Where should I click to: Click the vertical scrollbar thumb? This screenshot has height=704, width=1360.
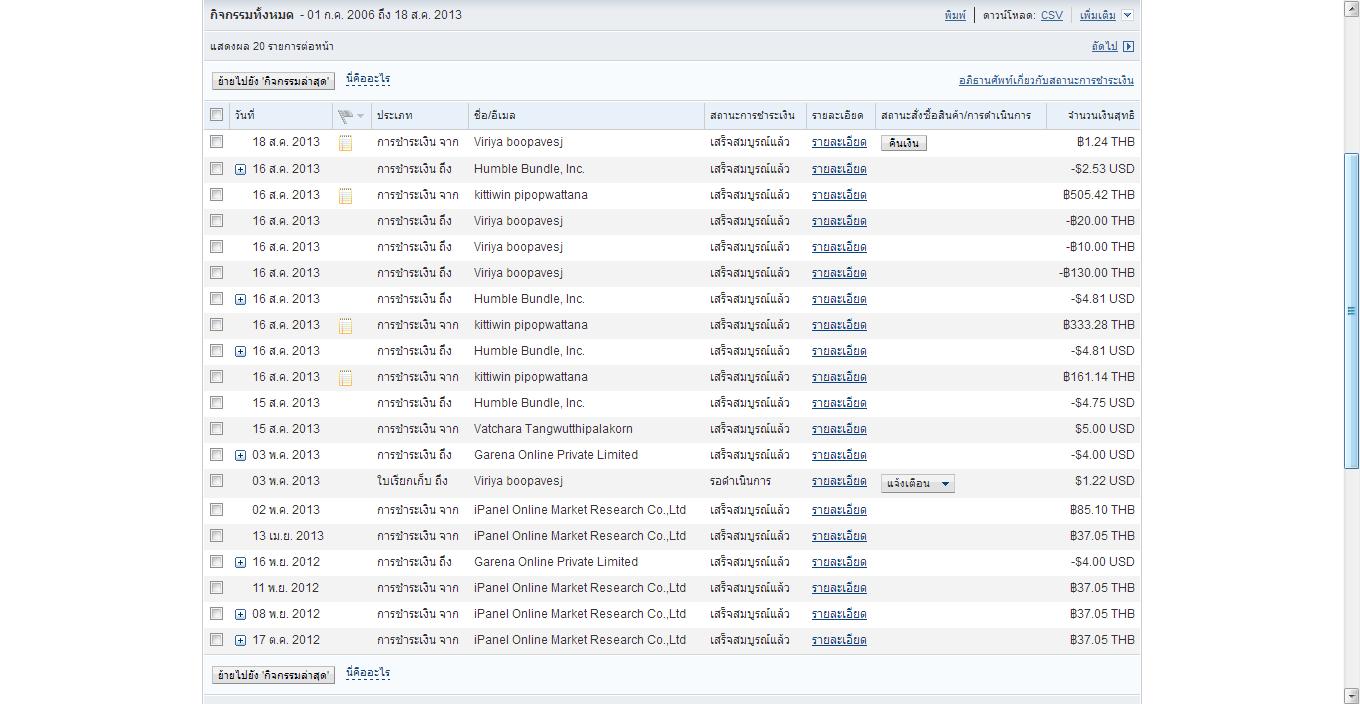coord(1351,311)
